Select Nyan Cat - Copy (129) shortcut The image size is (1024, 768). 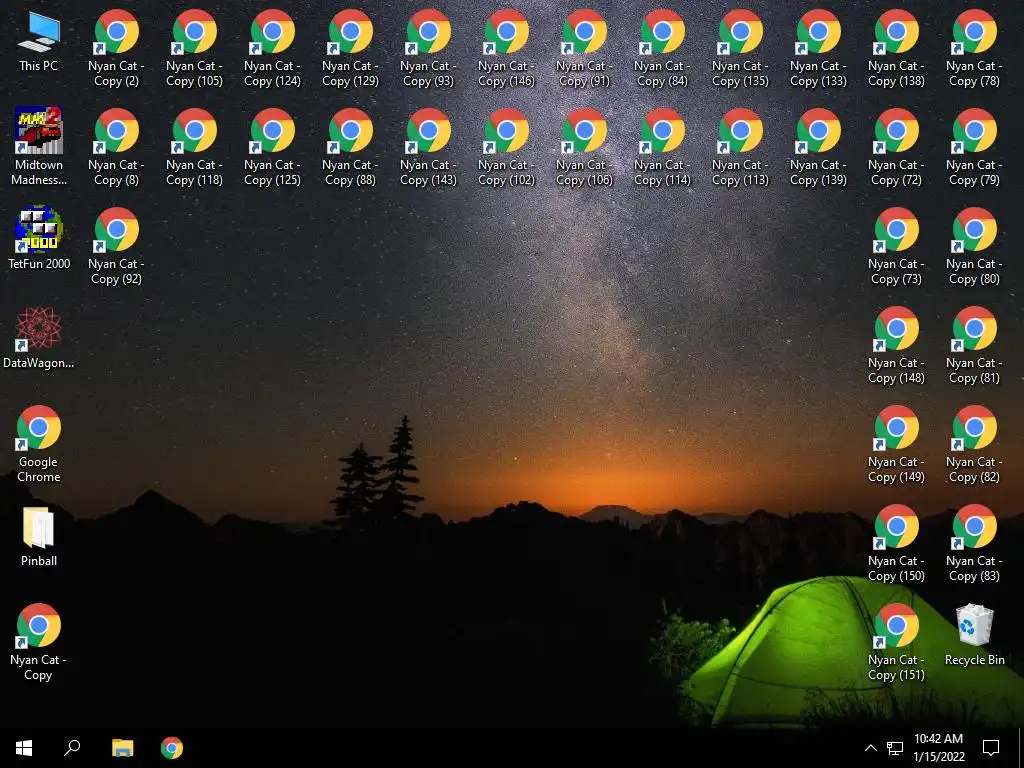point(351,48)
